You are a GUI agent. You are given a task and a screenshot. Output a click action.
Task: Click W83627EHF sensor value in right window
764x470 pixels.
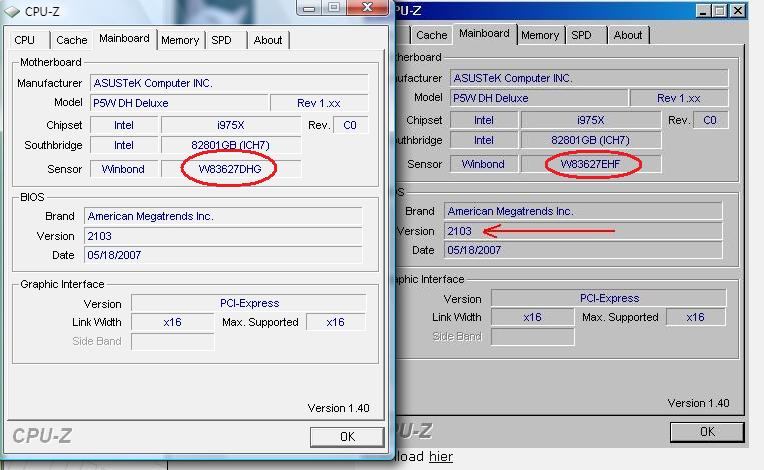(x=591, y=164)
